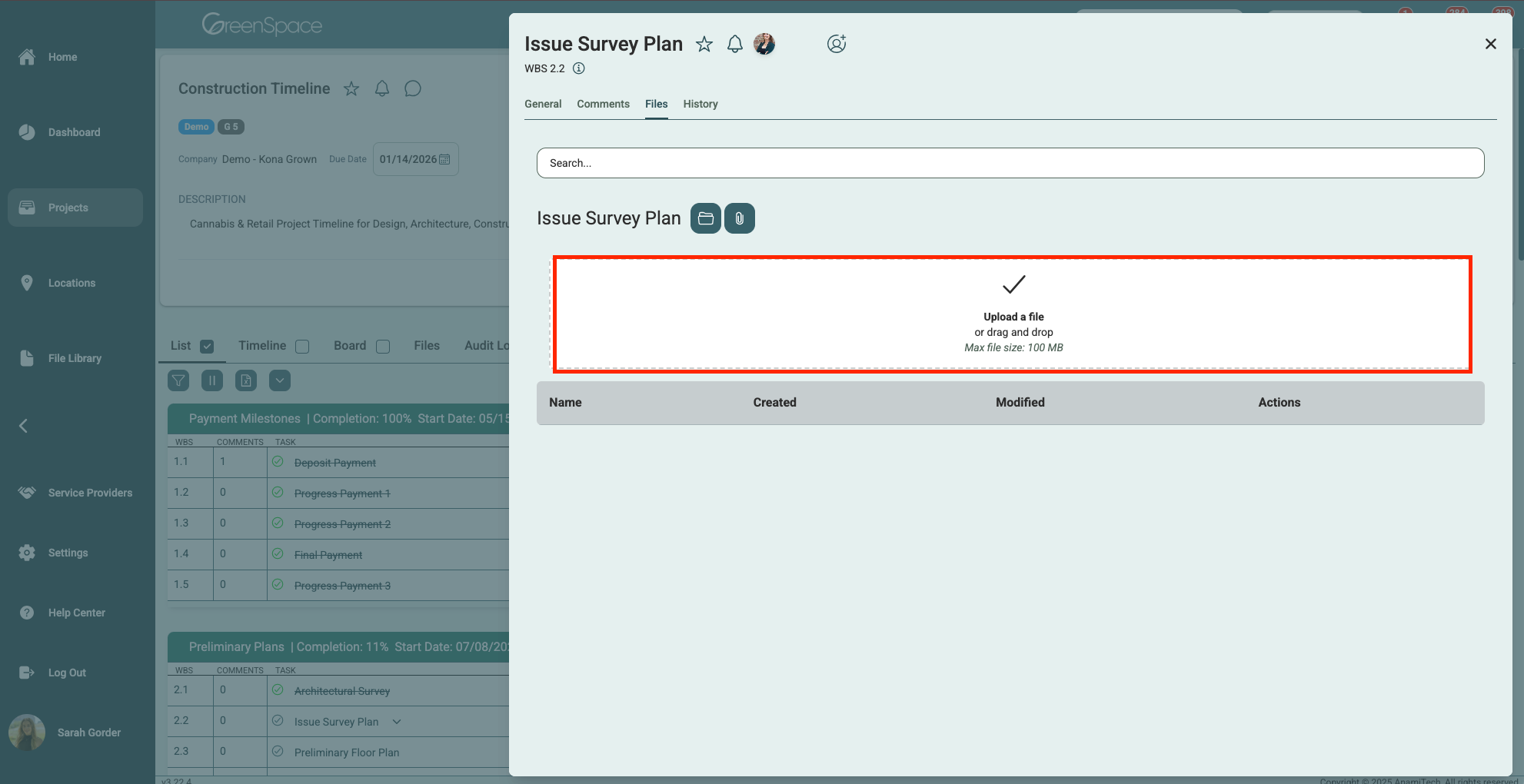Image resolution: width=1524 pixels, height=784 pixels.
Task: Open Sarah Gorder profile avatar
Action: pyautogui.click(x=27, y=733)
